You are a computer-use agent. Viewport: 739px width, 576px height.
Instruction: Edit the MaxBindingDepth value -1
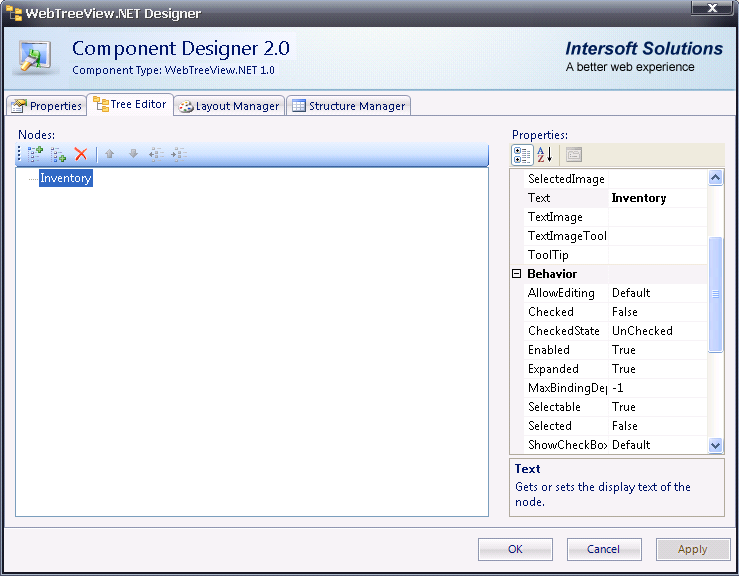click(x=658, y=388)
